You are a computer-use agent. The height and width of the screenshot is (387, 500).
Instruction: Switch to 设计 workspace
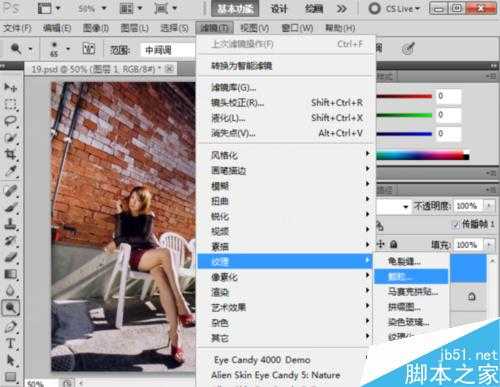tap(279, 9)
